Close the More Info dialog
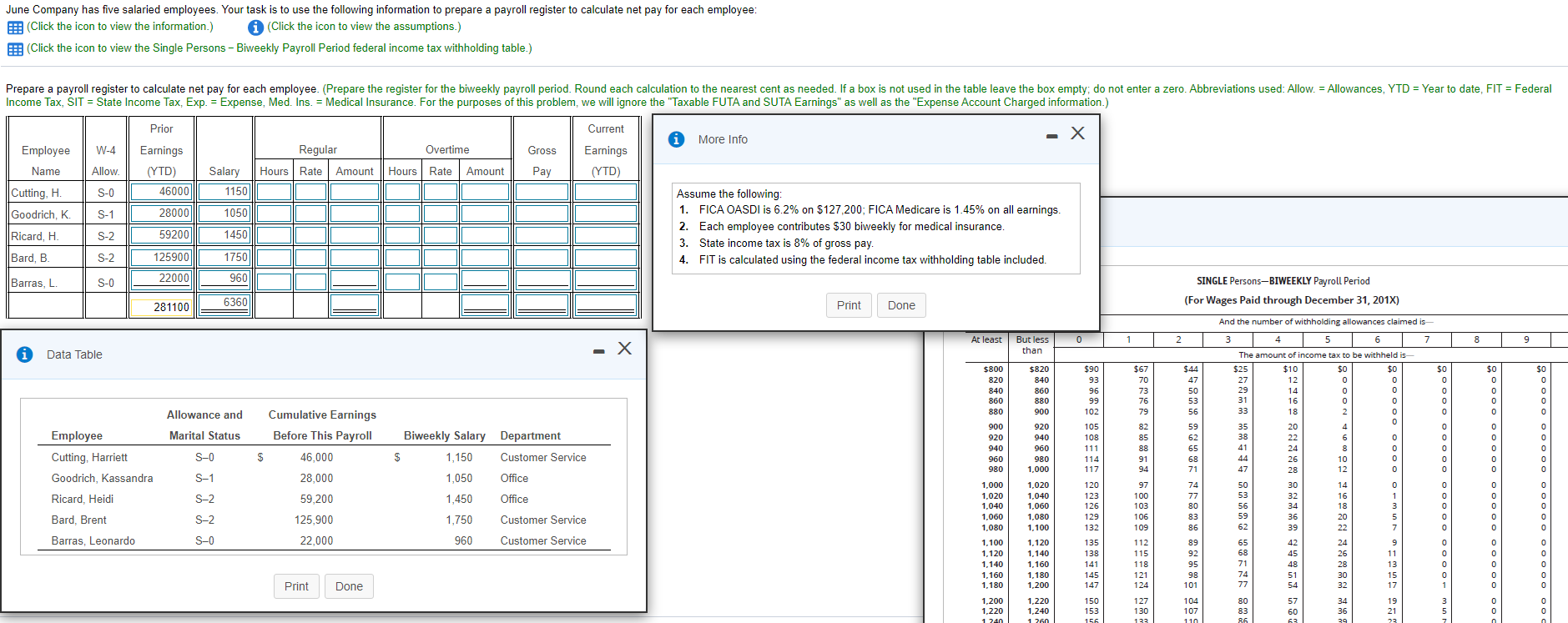Screen dimensions: 1568x623 [x=1078, y=133]
